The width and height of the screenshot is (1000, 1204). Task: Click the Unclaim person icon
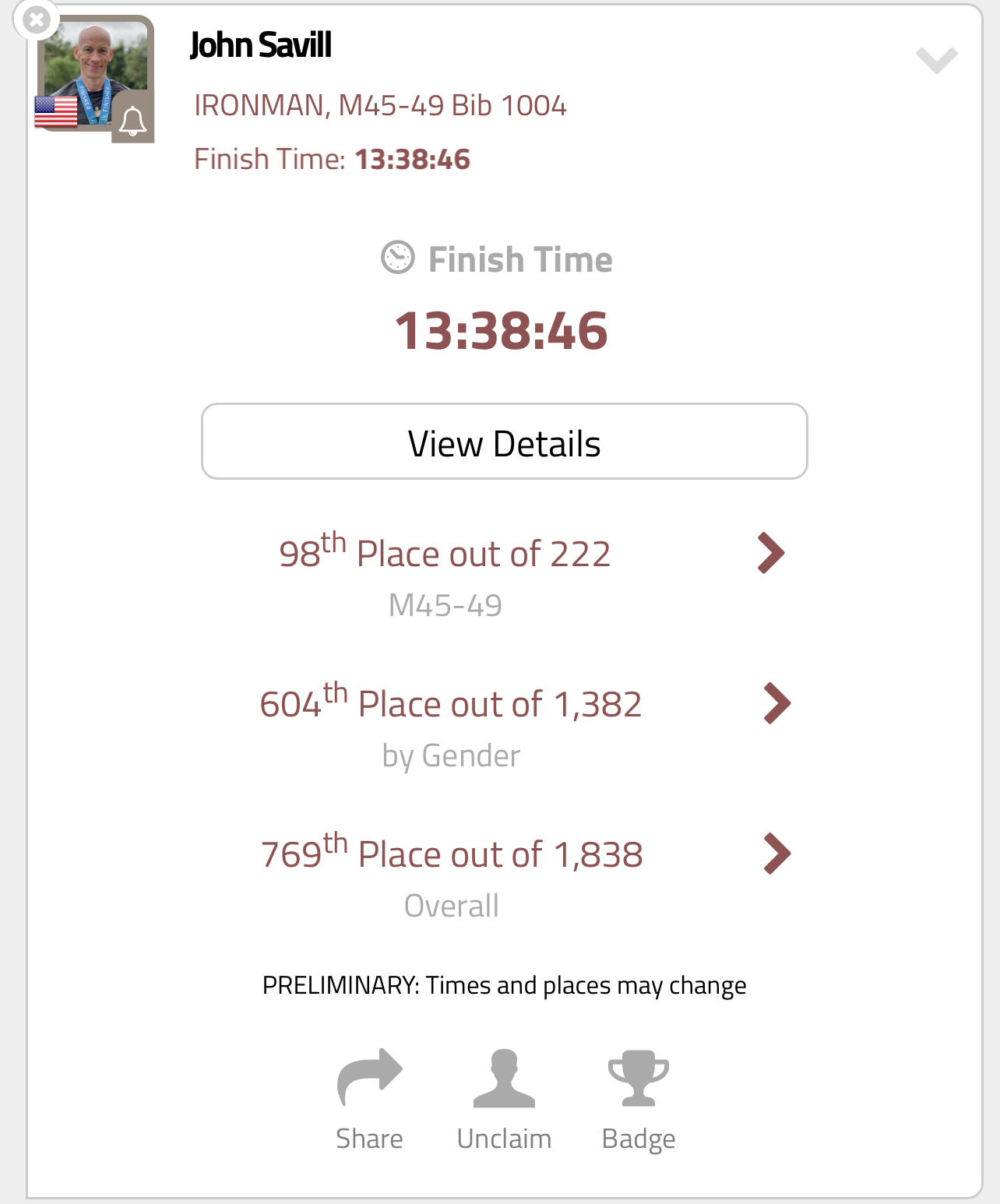(x=504, y=1079)
